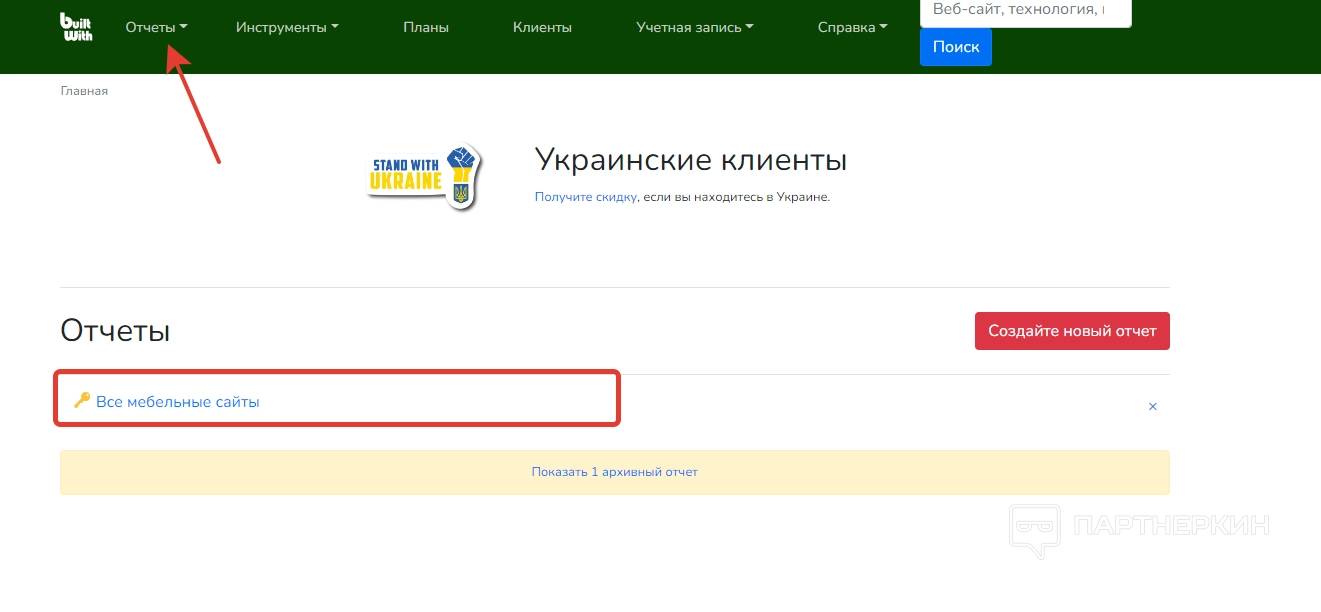This screenshot has width=1321, height=612.
Task: Go to the Планы page
Action: (426, 28)
